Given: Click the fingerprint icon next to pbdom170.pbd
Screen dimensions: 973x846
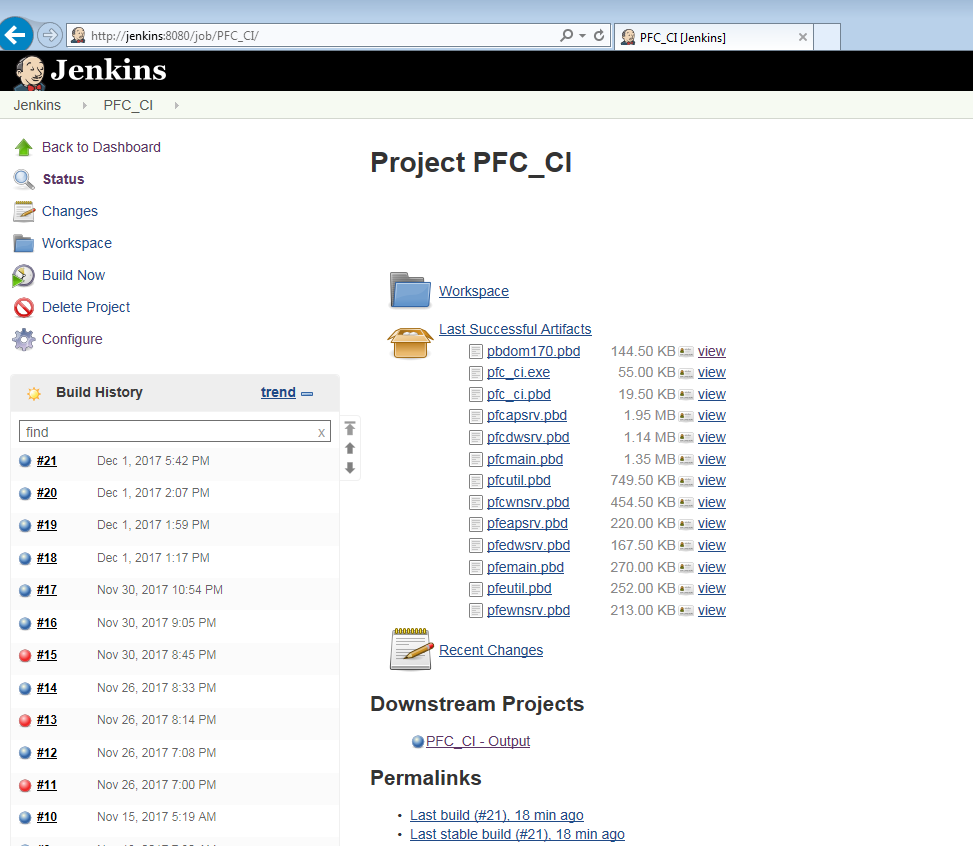Looking at the screenshot, I should [686, 351].
